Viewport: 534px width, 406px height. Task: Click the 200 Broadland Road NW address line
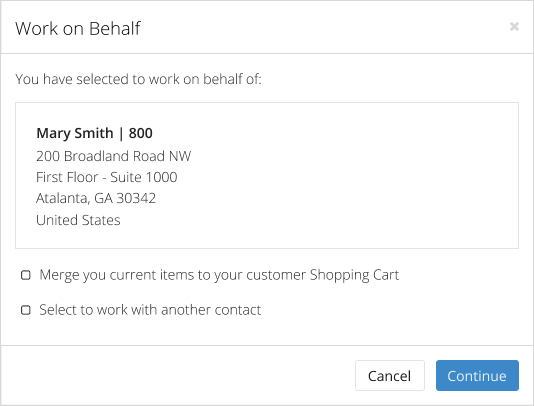(x=113, y=156)
